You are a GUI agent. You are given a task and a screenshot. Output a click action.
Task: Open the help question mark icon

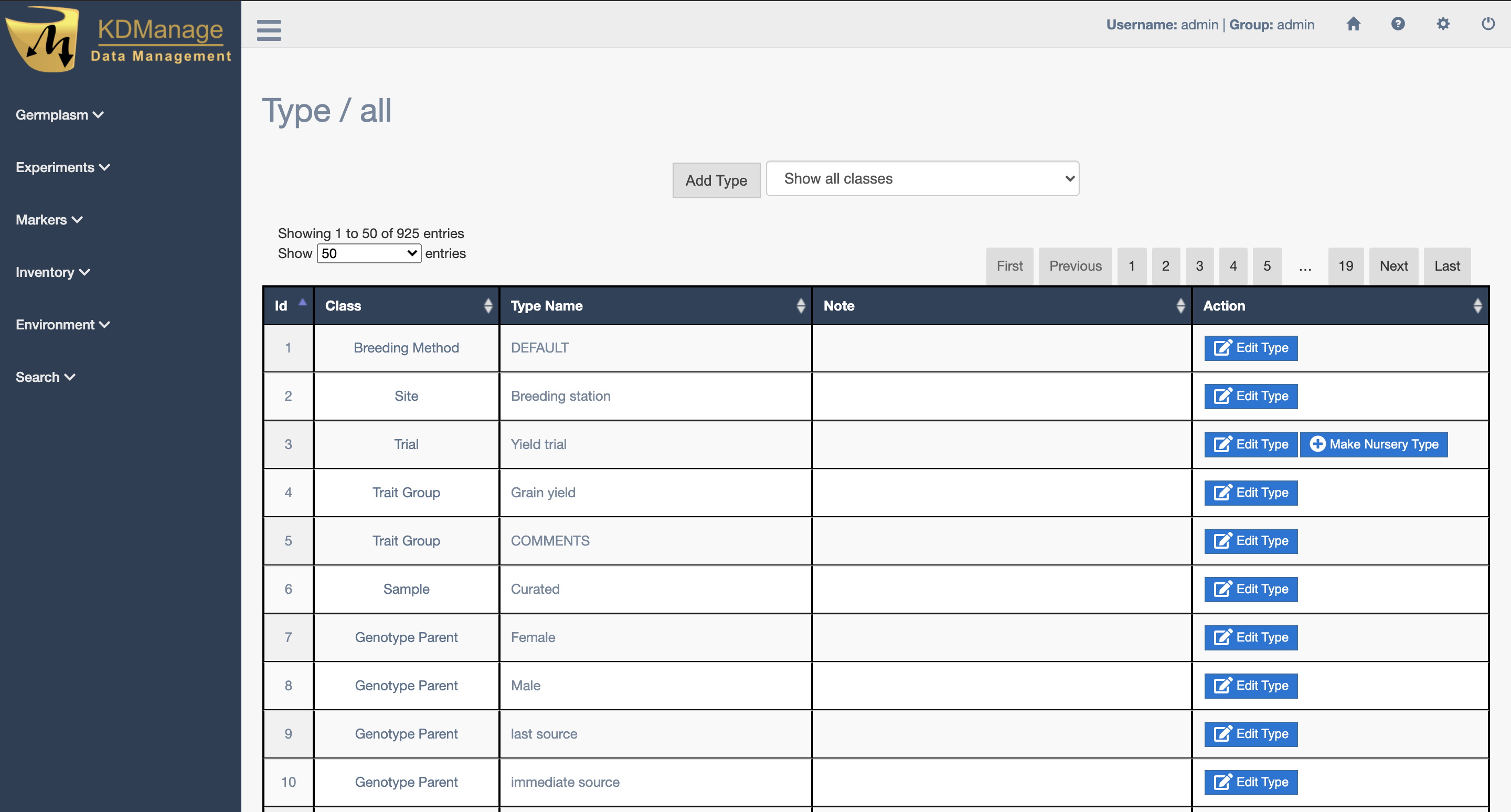coord(1398,24)
